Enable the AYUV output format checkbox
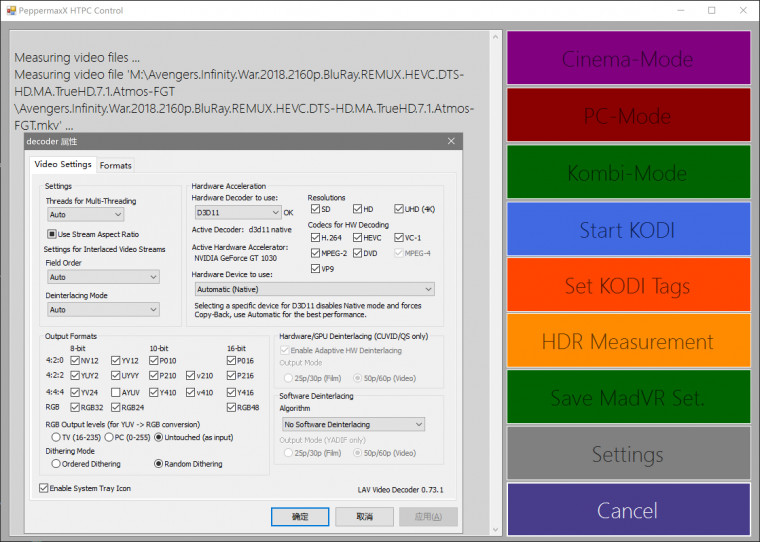The width and height of the screenshot is (760, 542). [115, 392]
